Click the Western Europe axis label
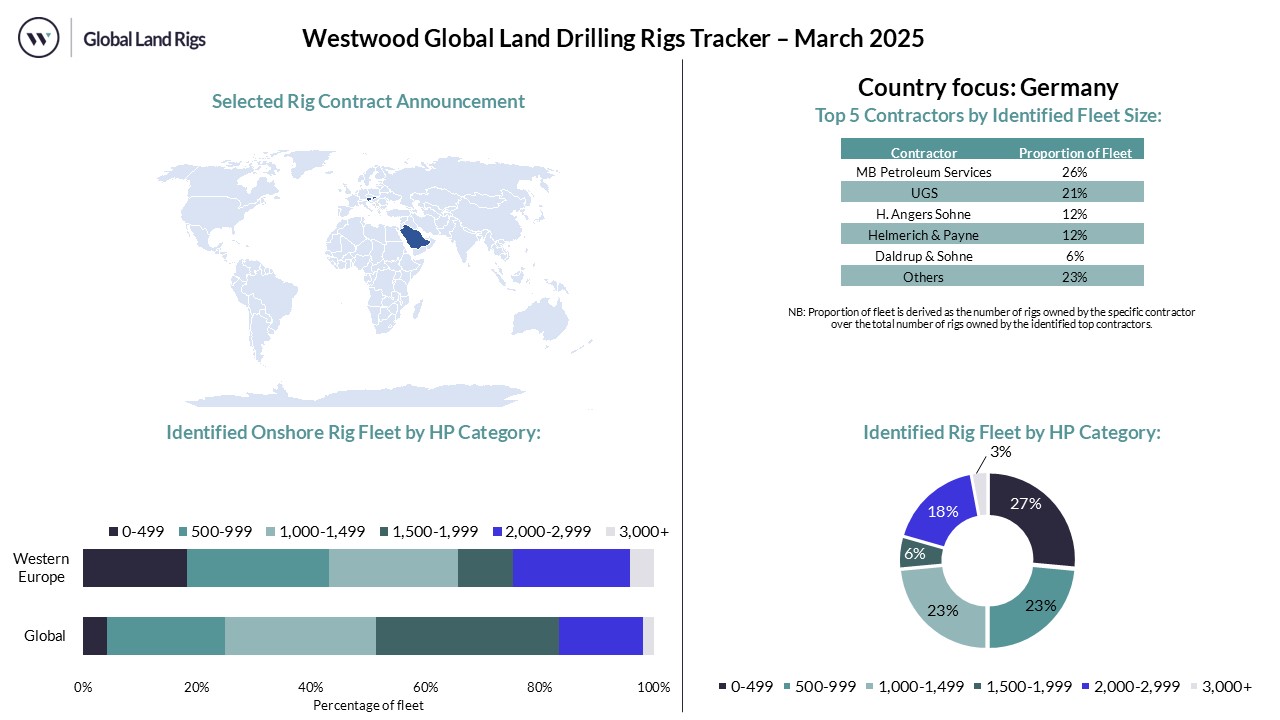1280x720 pixels. (x=40, y=568)
